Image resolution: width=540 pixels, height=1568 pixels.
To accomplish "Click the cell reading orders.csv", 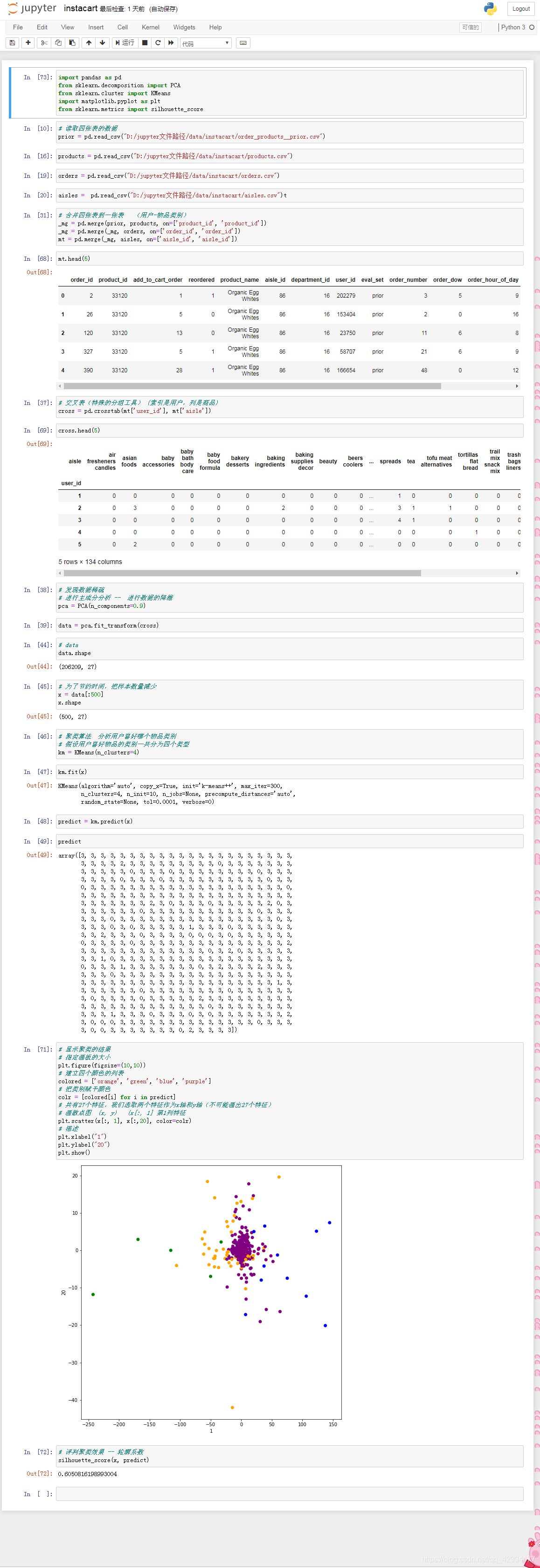I will pos(290,176).
